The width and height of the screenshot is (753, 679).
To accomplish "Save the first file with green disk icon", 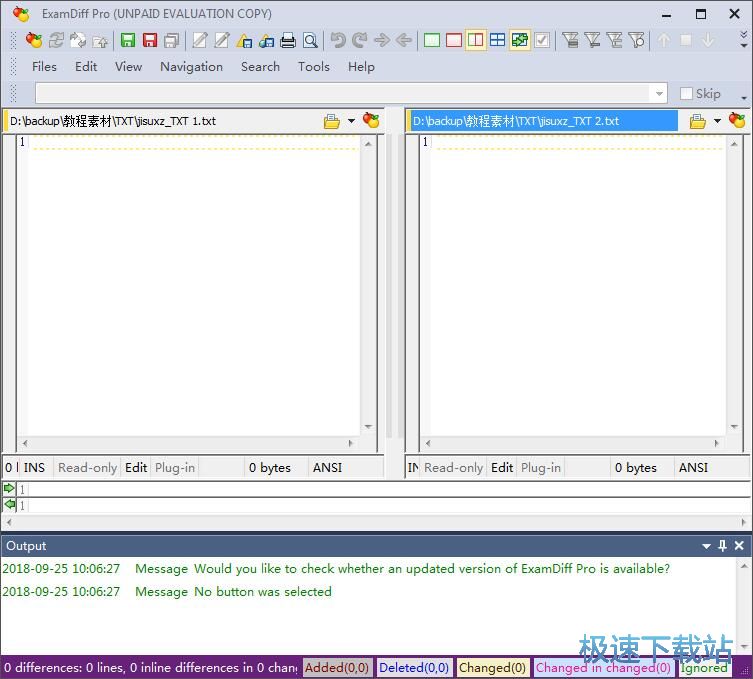I will pos(128,41).
